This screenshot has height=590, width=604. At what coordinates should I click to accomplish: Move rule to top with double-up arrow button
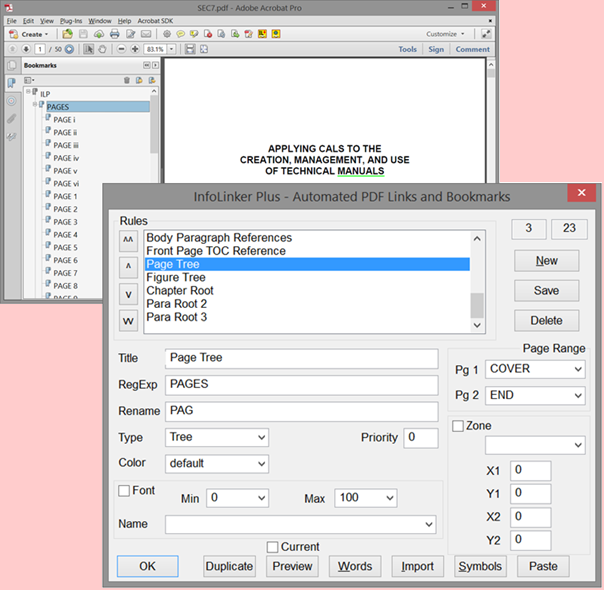point(128,240)
